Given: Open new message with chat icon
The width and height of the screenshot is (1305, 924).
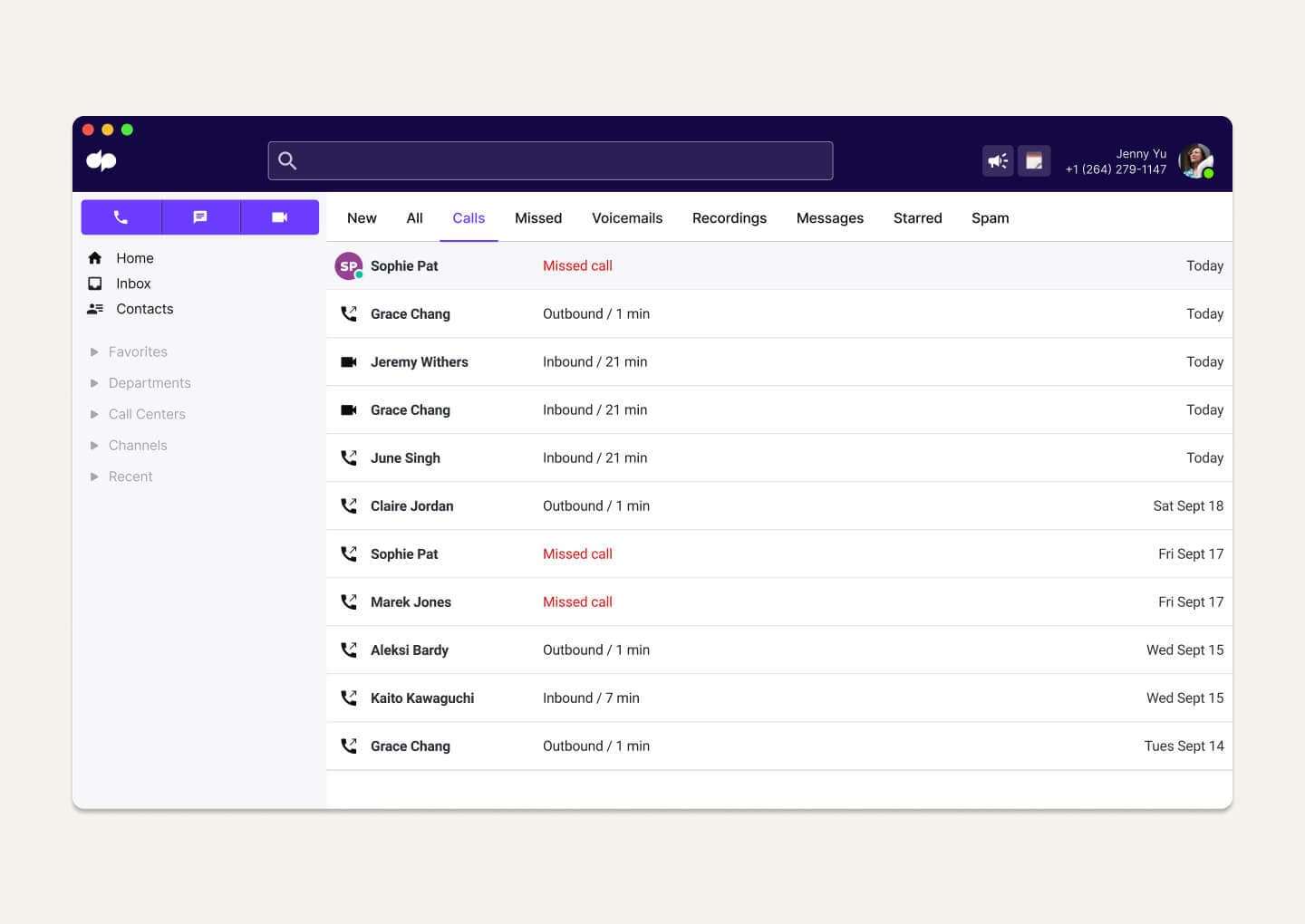Looking at the screenshot, I should pyautogui.click(x=200, y=217).
